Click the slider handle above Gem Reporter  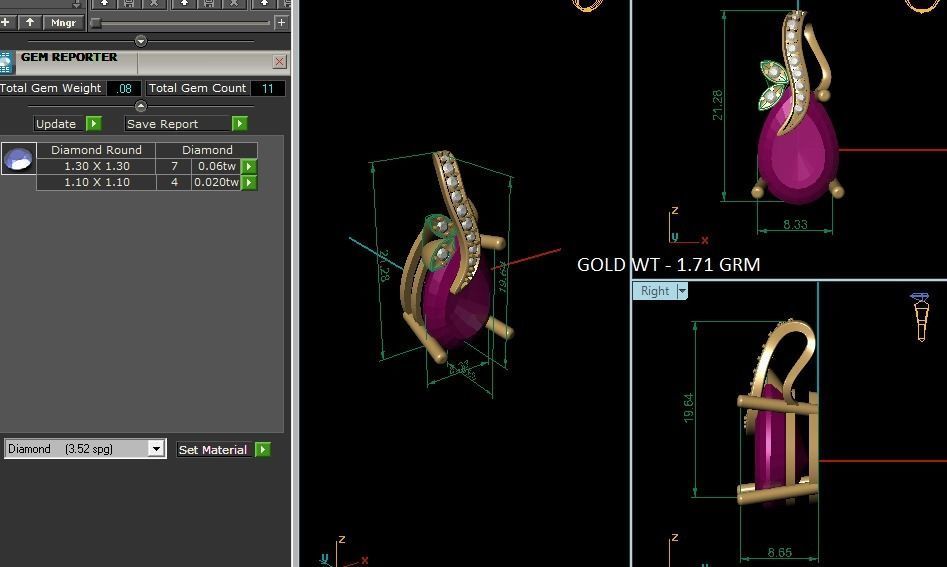96,23
